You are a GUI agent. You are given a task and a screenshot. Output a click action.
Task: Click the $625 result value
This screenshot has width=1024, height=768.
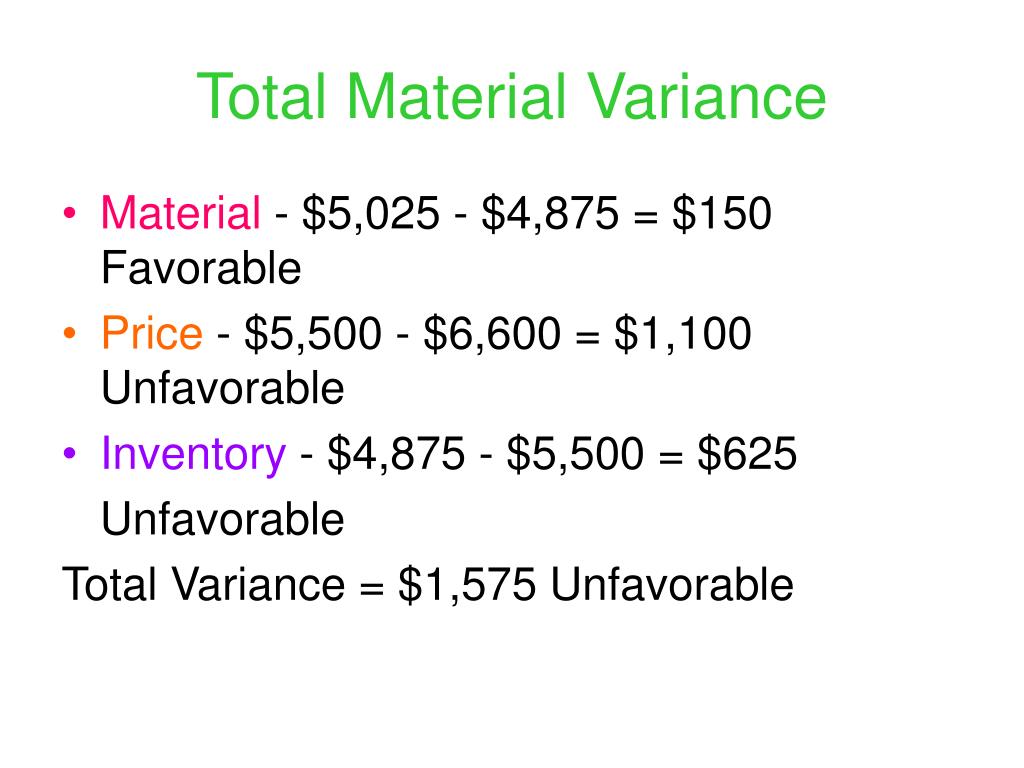[x=747, y=453]
